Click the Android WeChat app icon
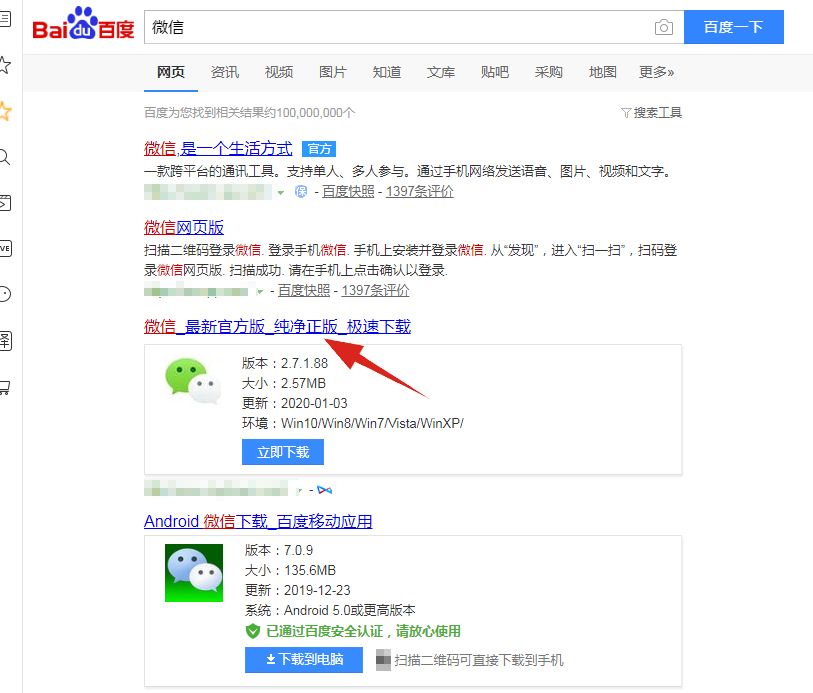The image size is (813, 693). tap(194, 573)
